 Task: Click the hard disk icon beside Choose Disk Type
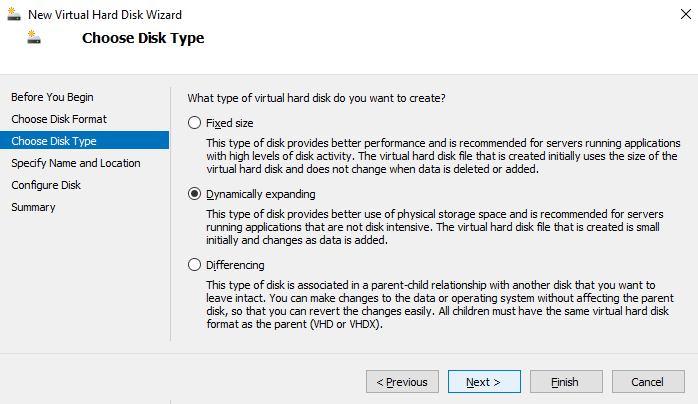click(x=34, y=37)
